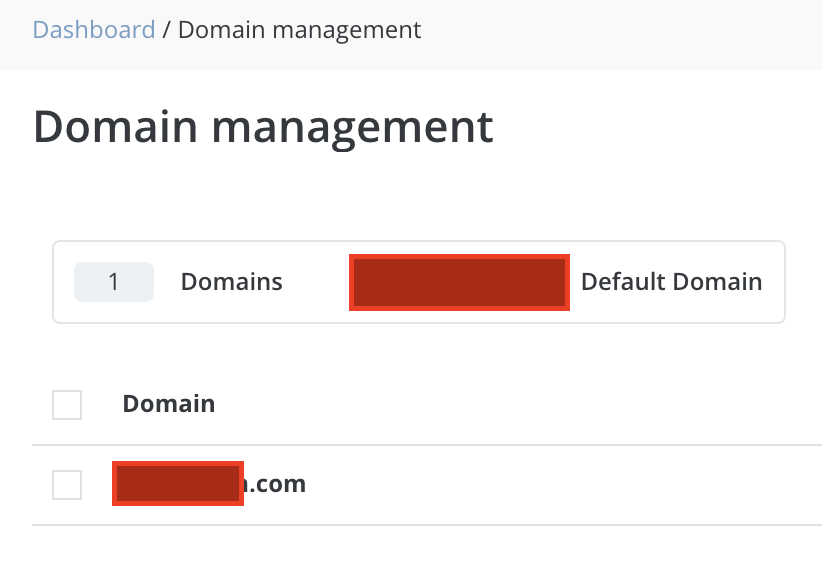Viewport: 822px width, 566px height.
Task: Select the Domains label in summary box
Action: 231,282
